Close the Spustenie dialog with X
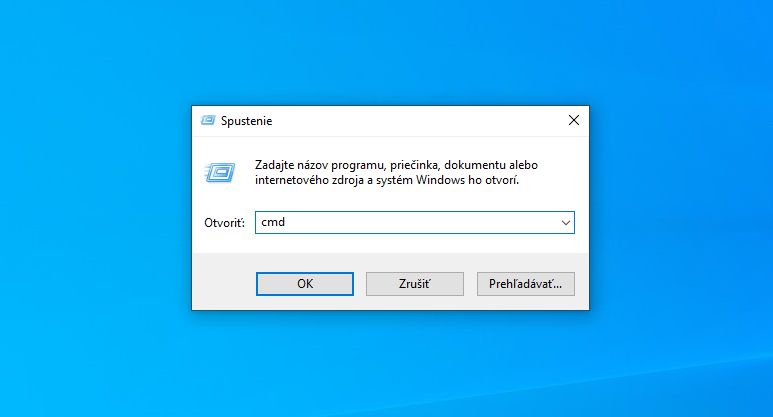The image size is (773, 417). 573,120
